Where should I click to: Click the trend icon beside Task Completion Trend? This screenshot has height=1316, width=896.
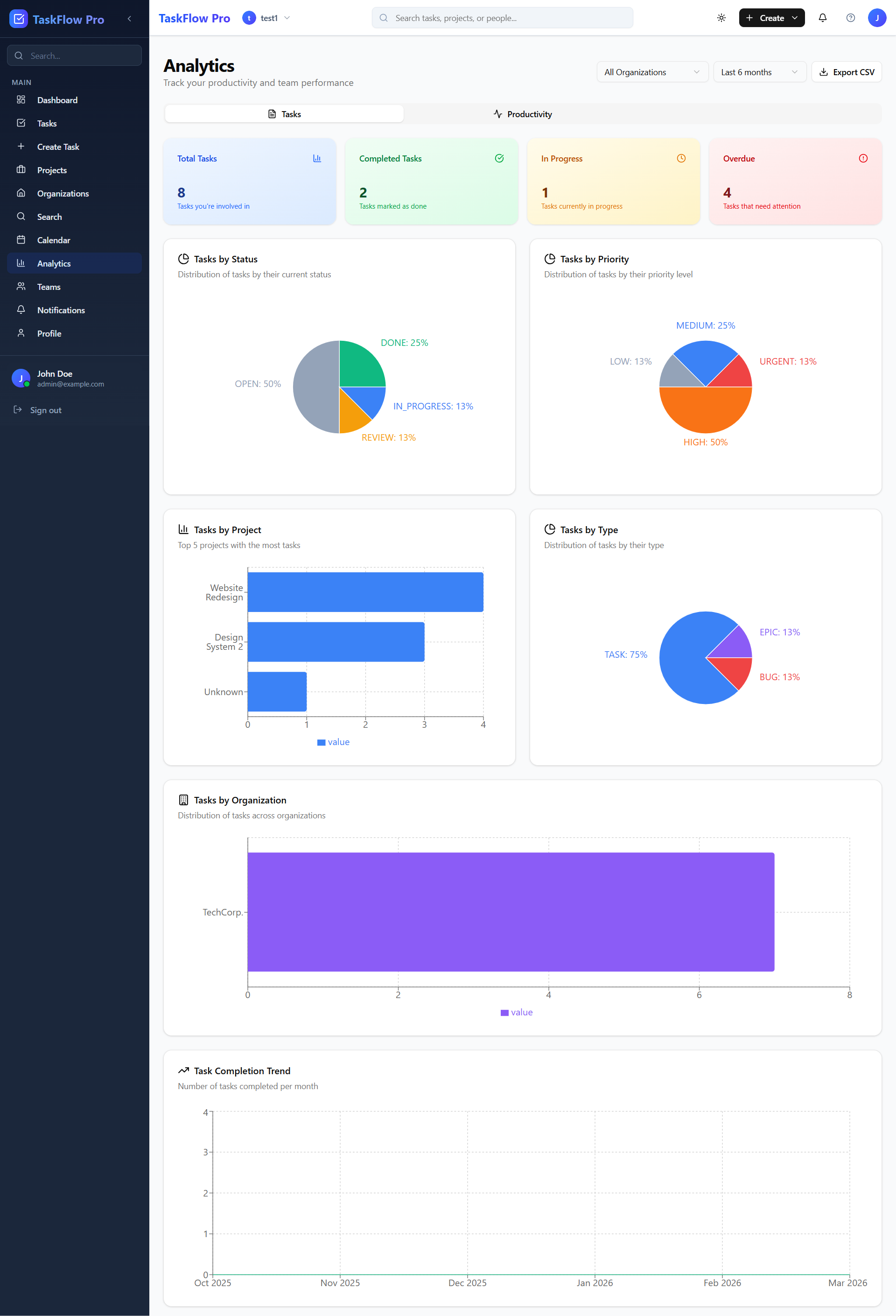click(183, 1071)
